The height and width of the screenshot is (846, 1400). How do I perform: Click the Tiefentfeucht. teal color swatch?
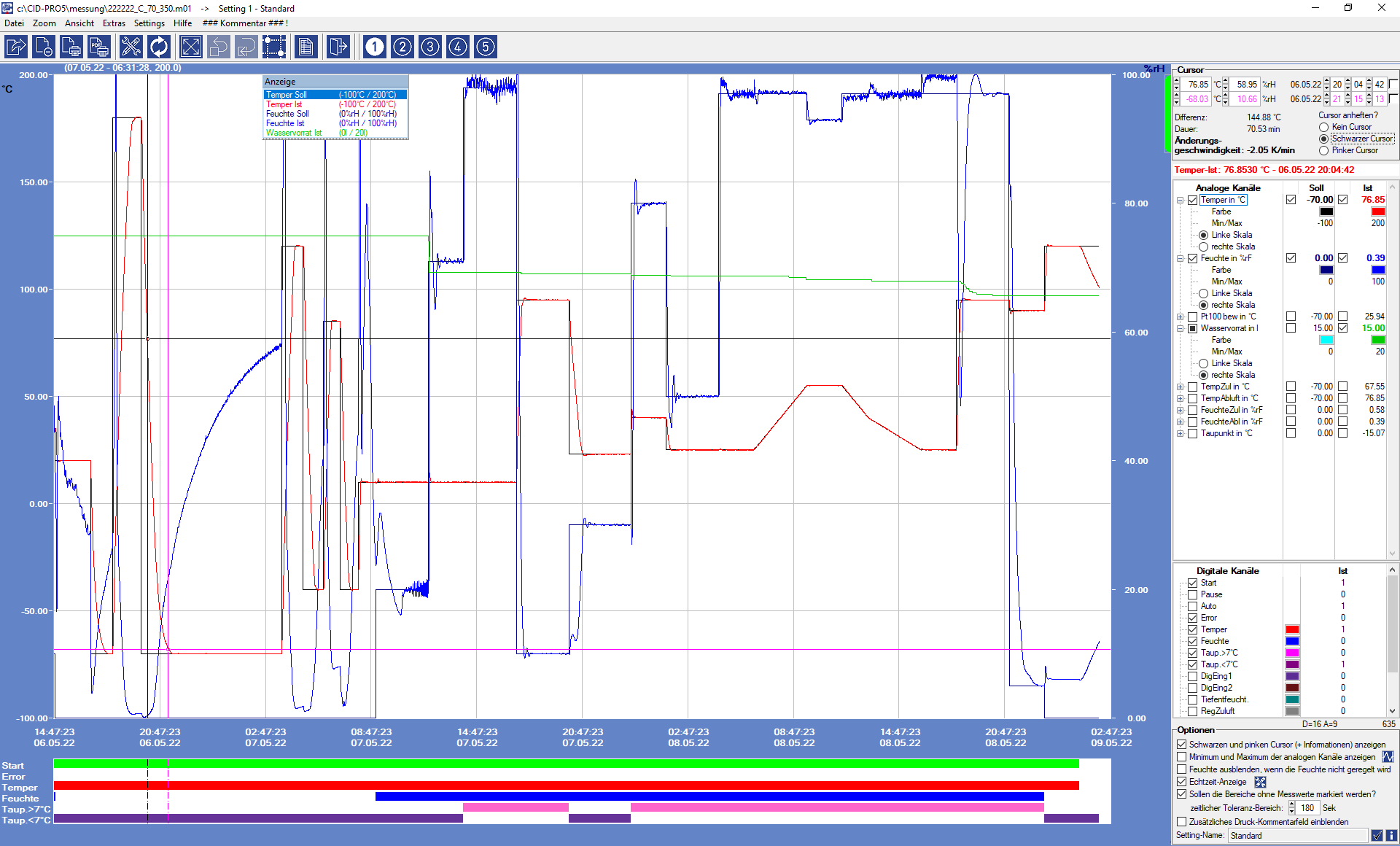point(1292,699)
